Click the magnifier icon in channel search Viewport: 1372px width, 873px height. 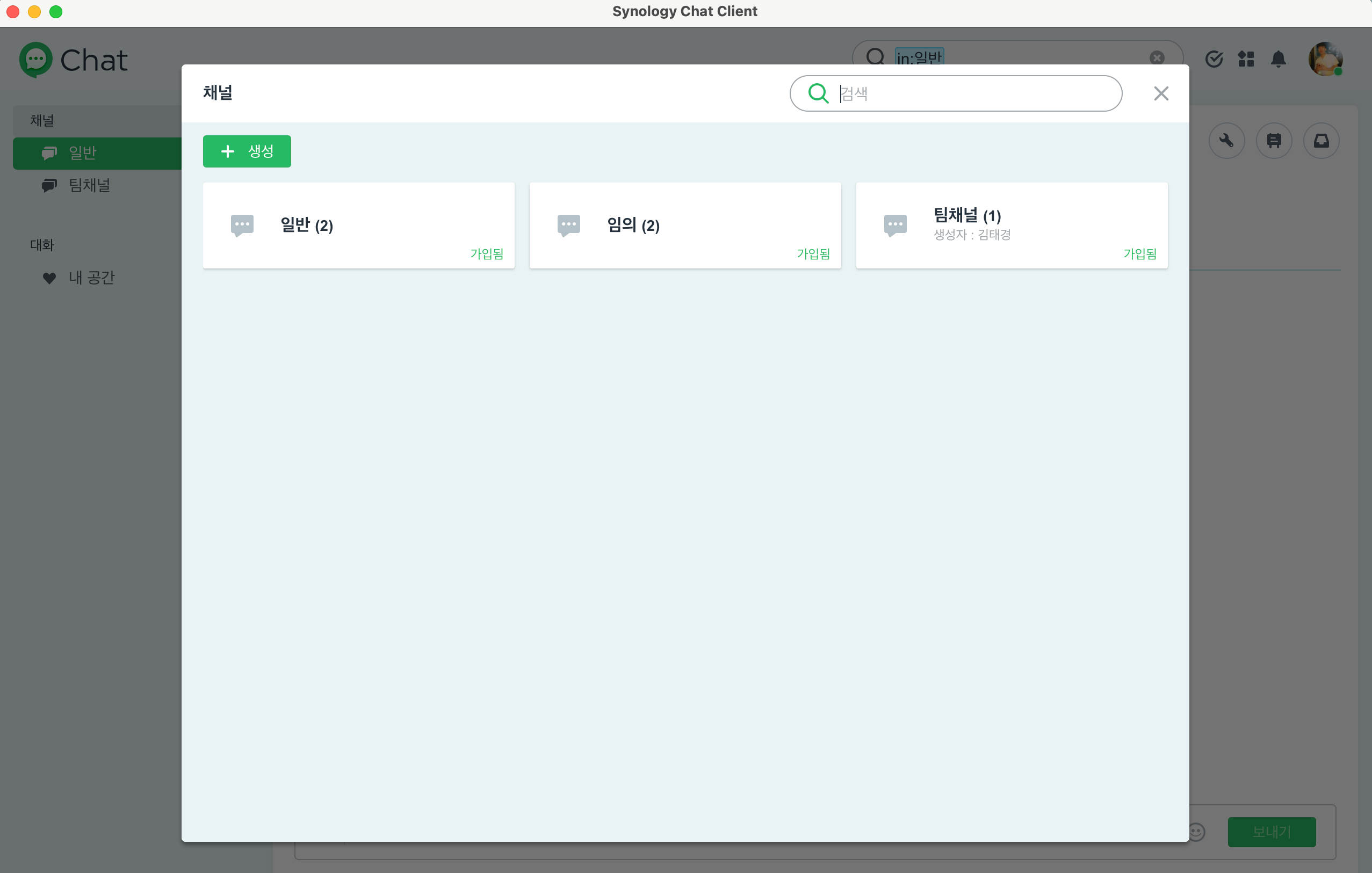click(x=818, y=93)
